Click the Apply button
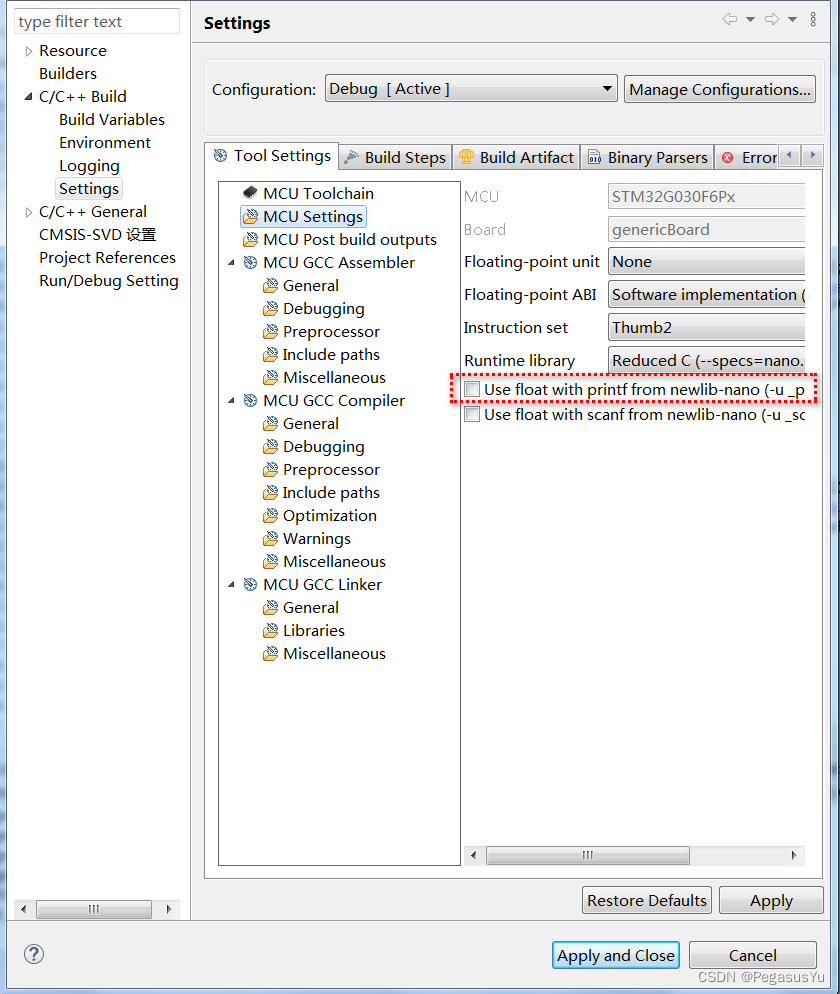The width and height of the screenshot is (840, 994). (x=771, y=900)
